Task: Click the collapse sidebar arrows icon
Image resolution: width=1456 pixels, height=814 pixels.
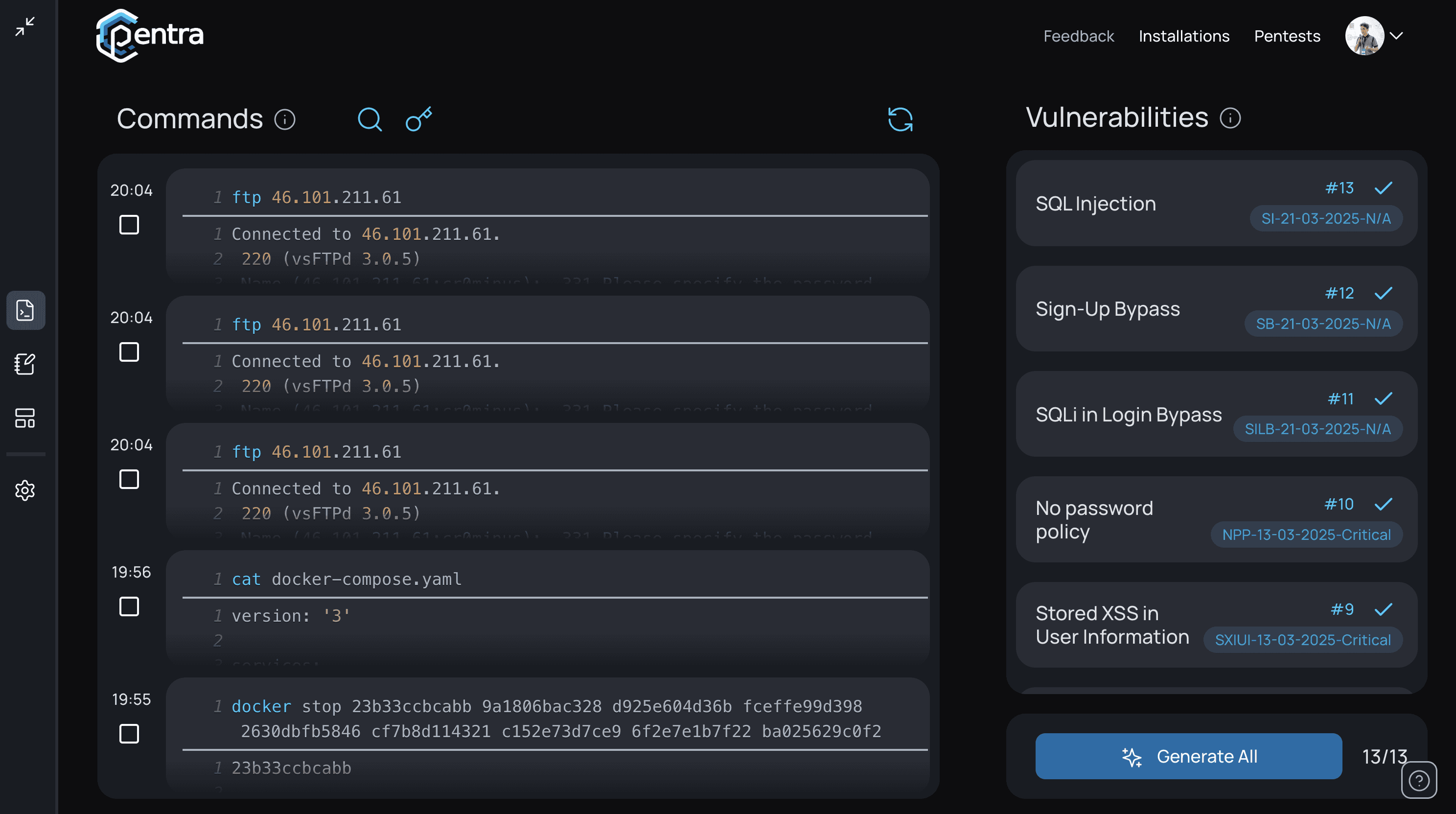Action: coord(25,26)
